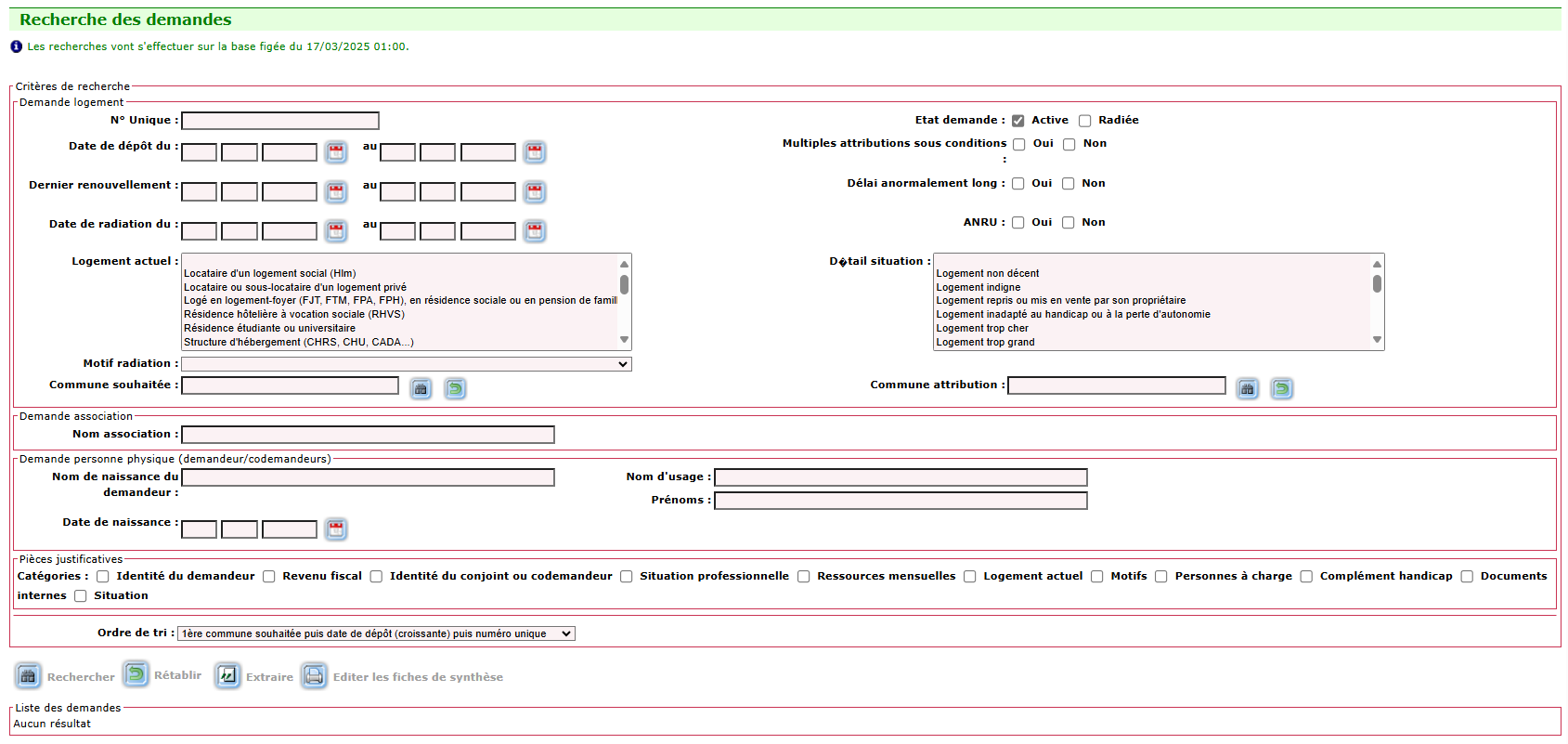Focus the Nom association input field
Viewport: 1568px width, 744px height.
[x=369, y=435]
